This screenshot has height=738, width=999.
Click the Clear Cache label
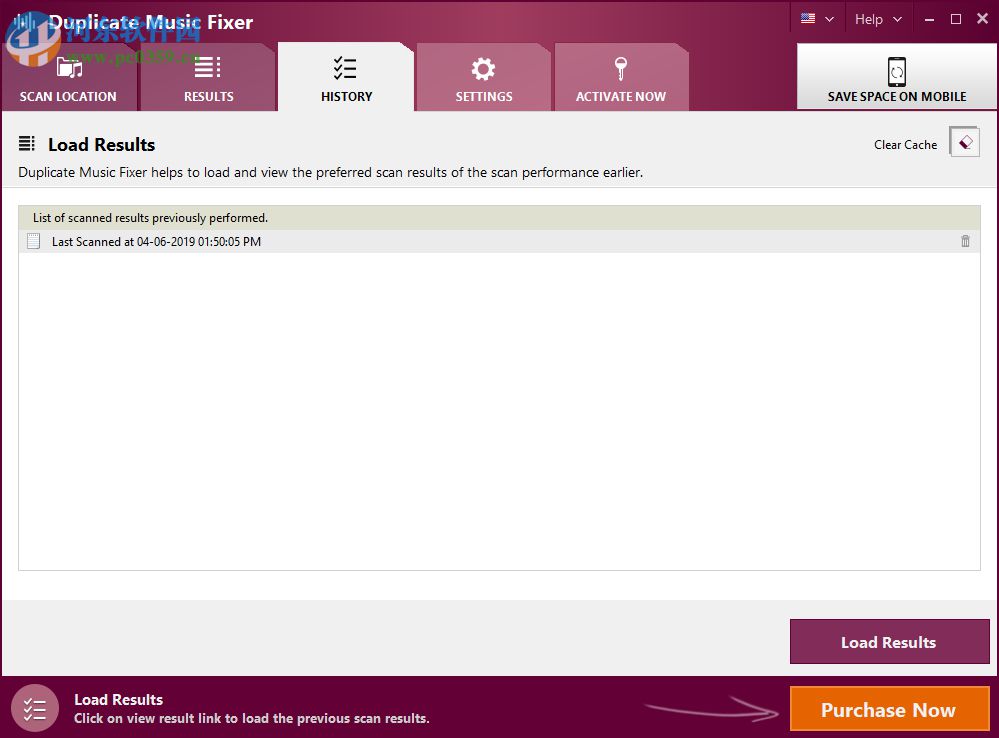(905, 145)
